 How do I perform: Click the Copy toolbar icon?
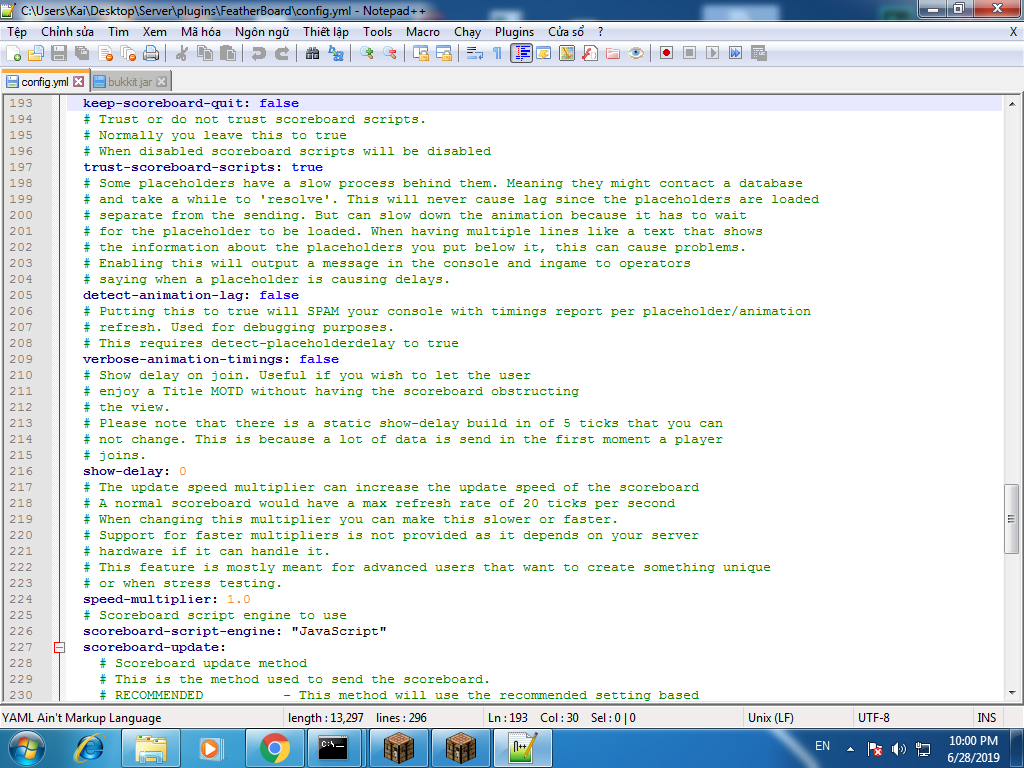pos(205,54)
